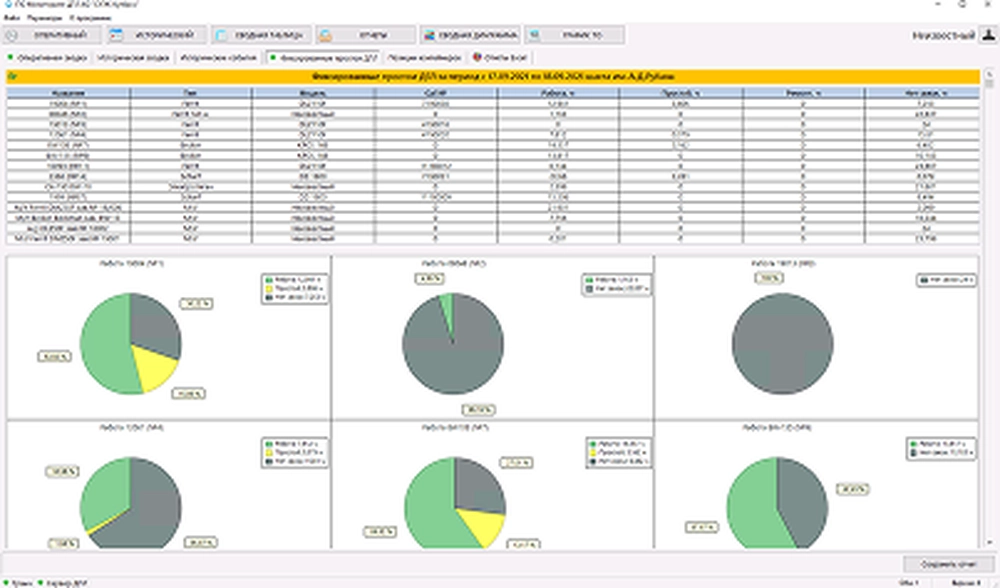The width and height of the screenshot is (1000, 588).
Task: Switch to the Позиции контейнеров tab
Action: tap(425, 58)
